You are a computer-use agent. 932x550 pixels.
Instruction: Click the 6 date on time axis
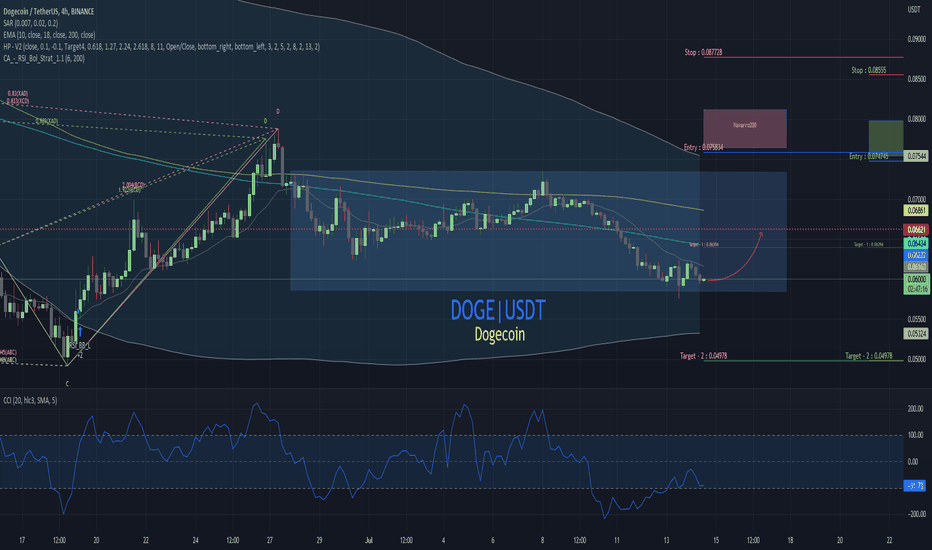coord(493,540)
